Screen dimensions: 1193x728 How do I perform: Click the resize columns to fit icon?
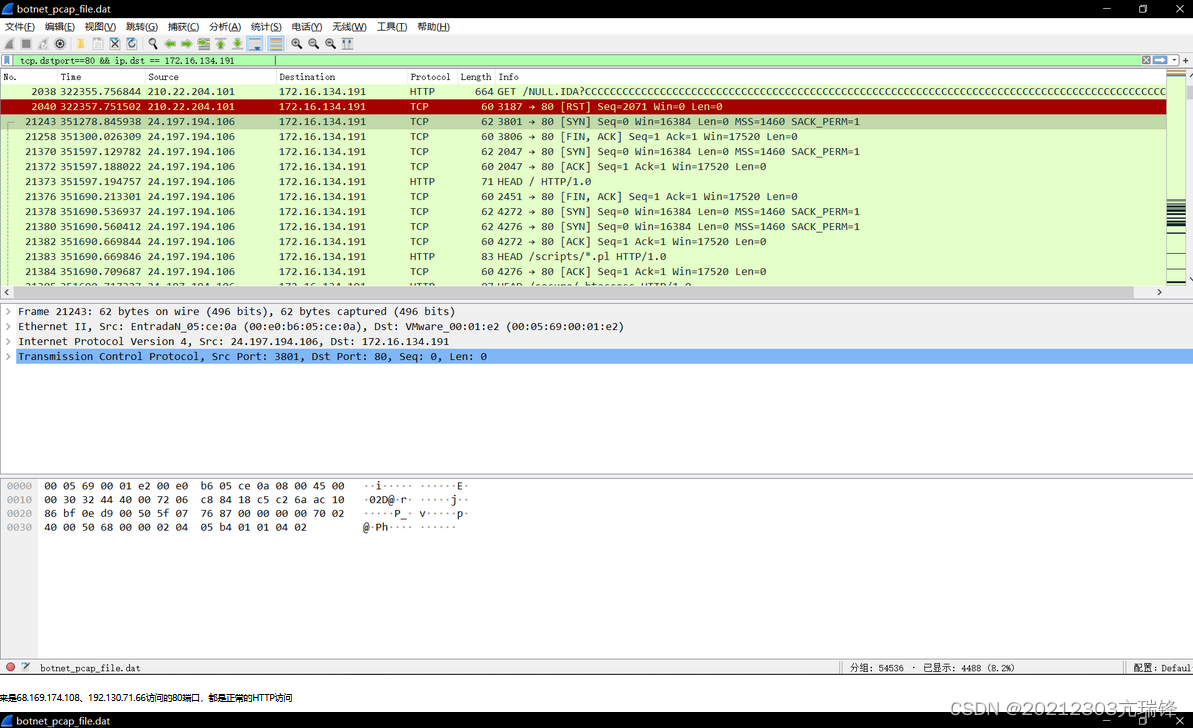coord(348,44)
